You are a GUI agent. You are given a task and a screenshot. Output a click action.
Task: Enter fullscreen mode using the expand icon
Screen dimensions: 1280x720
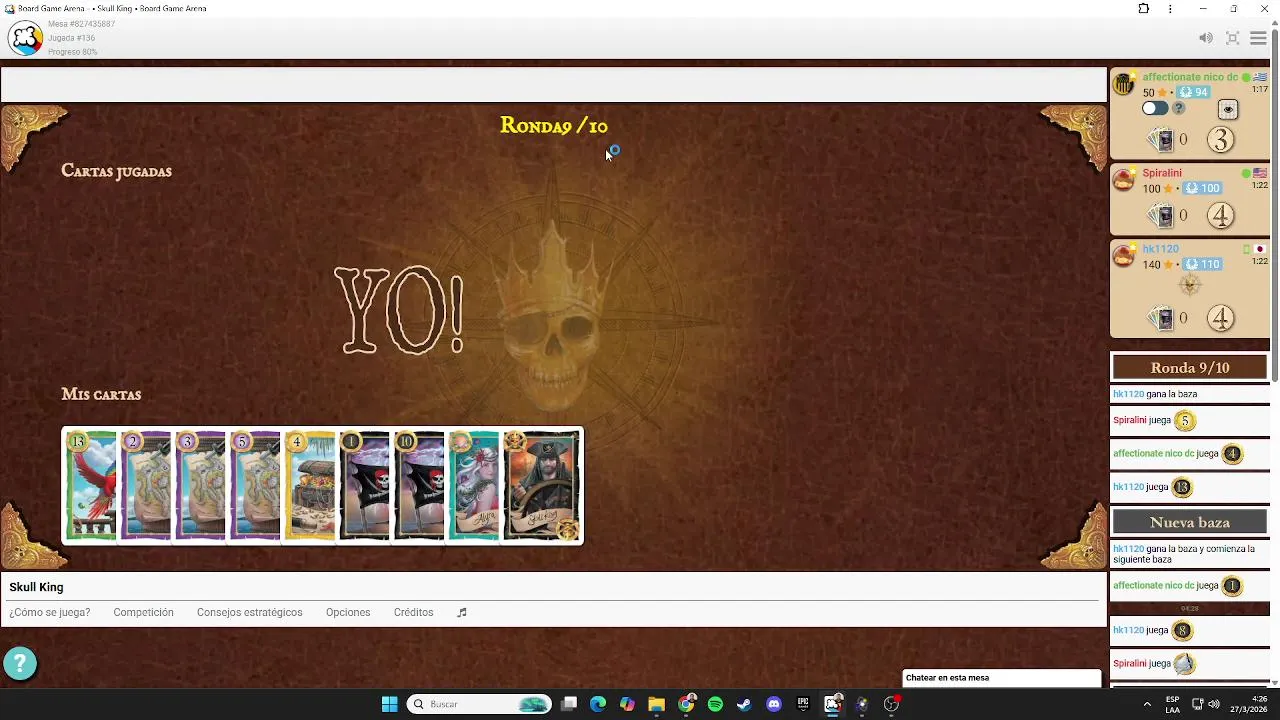pos(1233,38)
